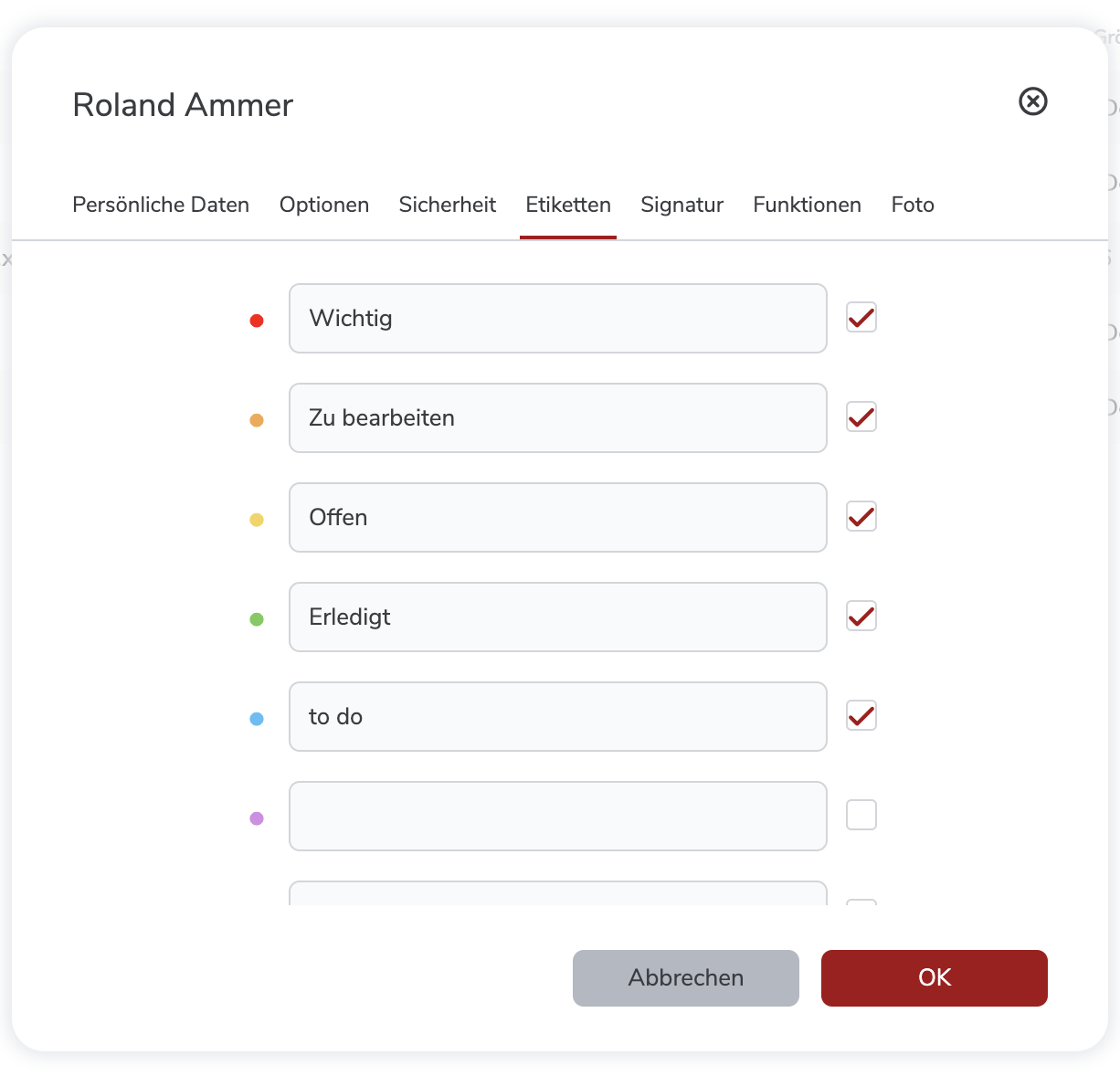The height and width of the screenshot is (1076, 1120).
Task: Close the Roland Ammer dialog
Action: pyautogui.click(x=1032, y=101)
